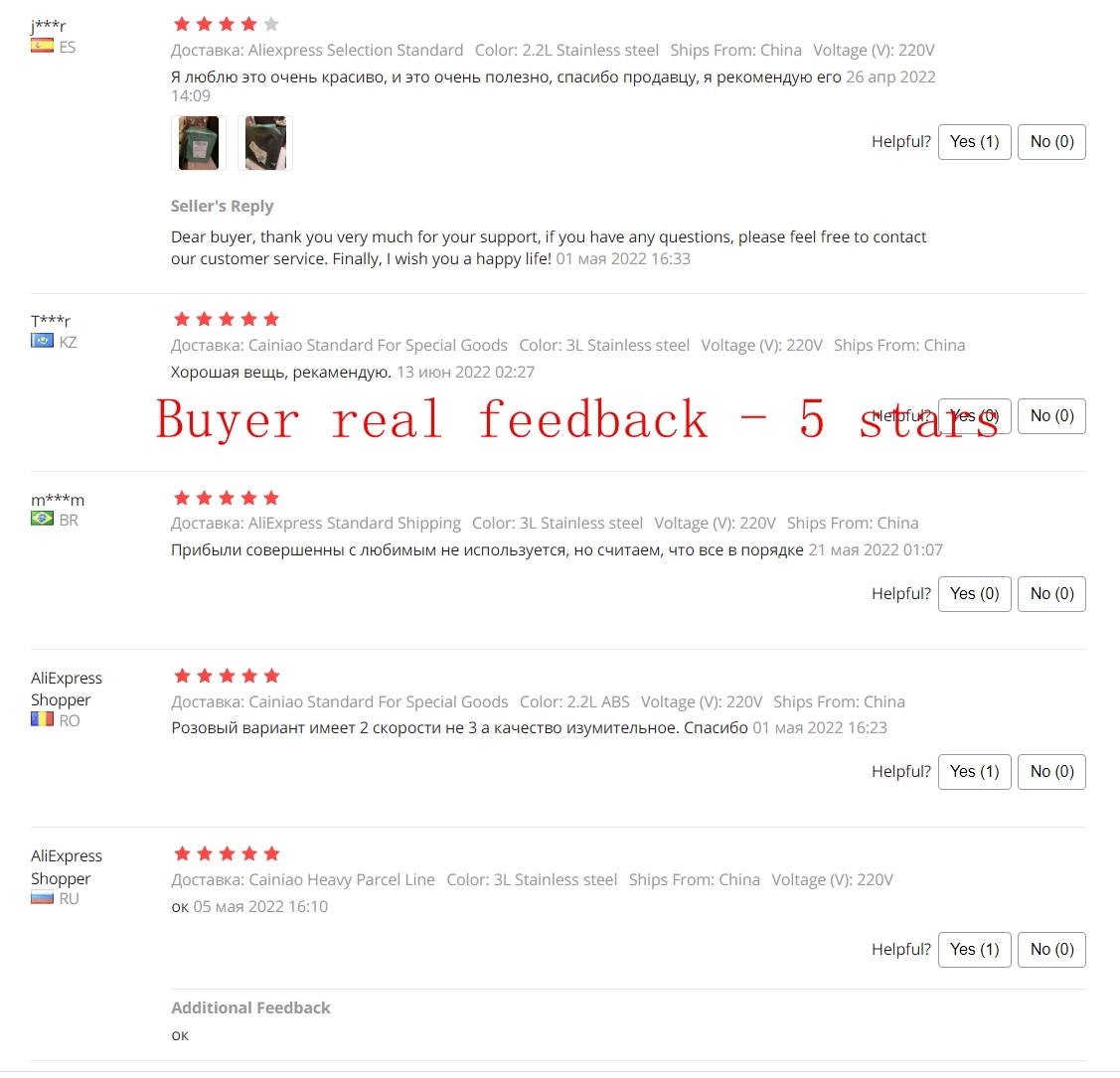Vote No (0) on the RU shopper review
This screenshot has height=1078, width=1120.
click(1051, 950)
